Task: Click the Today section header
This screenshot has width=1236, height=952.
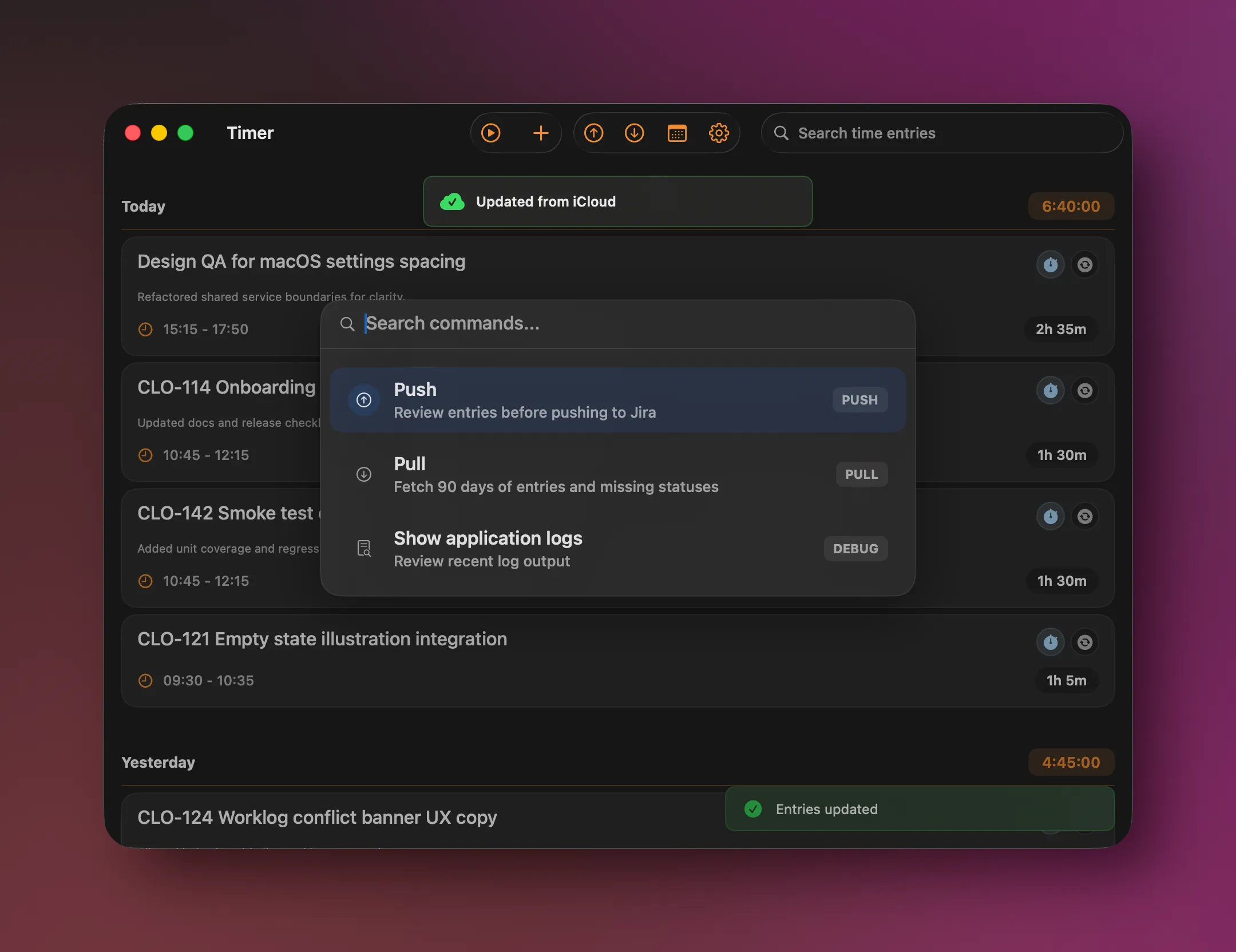Action: pos(144,207)
